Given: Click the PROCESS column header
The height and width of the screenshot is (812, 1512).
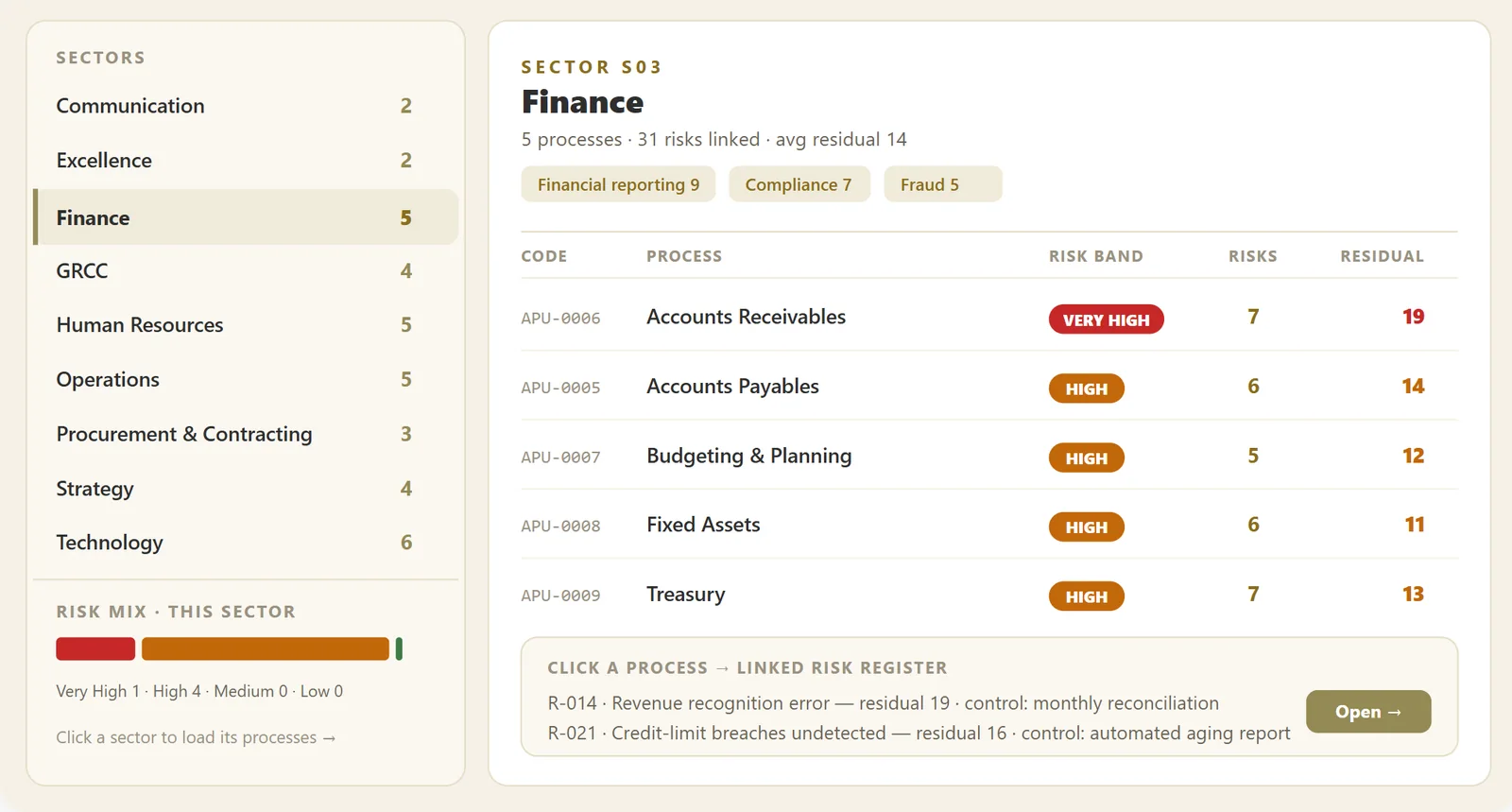Looking at the screenshot, I should point(684,256).
